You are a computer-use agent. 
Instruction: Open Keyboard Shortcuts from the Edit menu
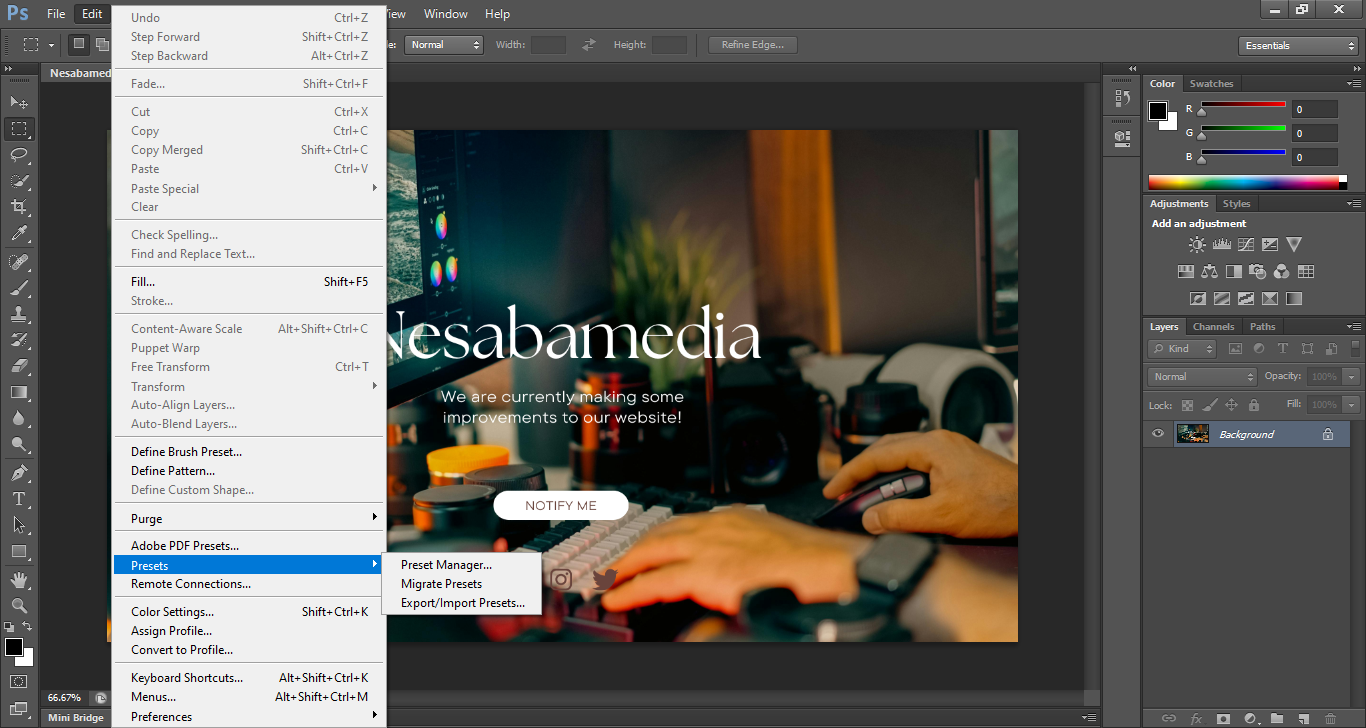[187, 678]
